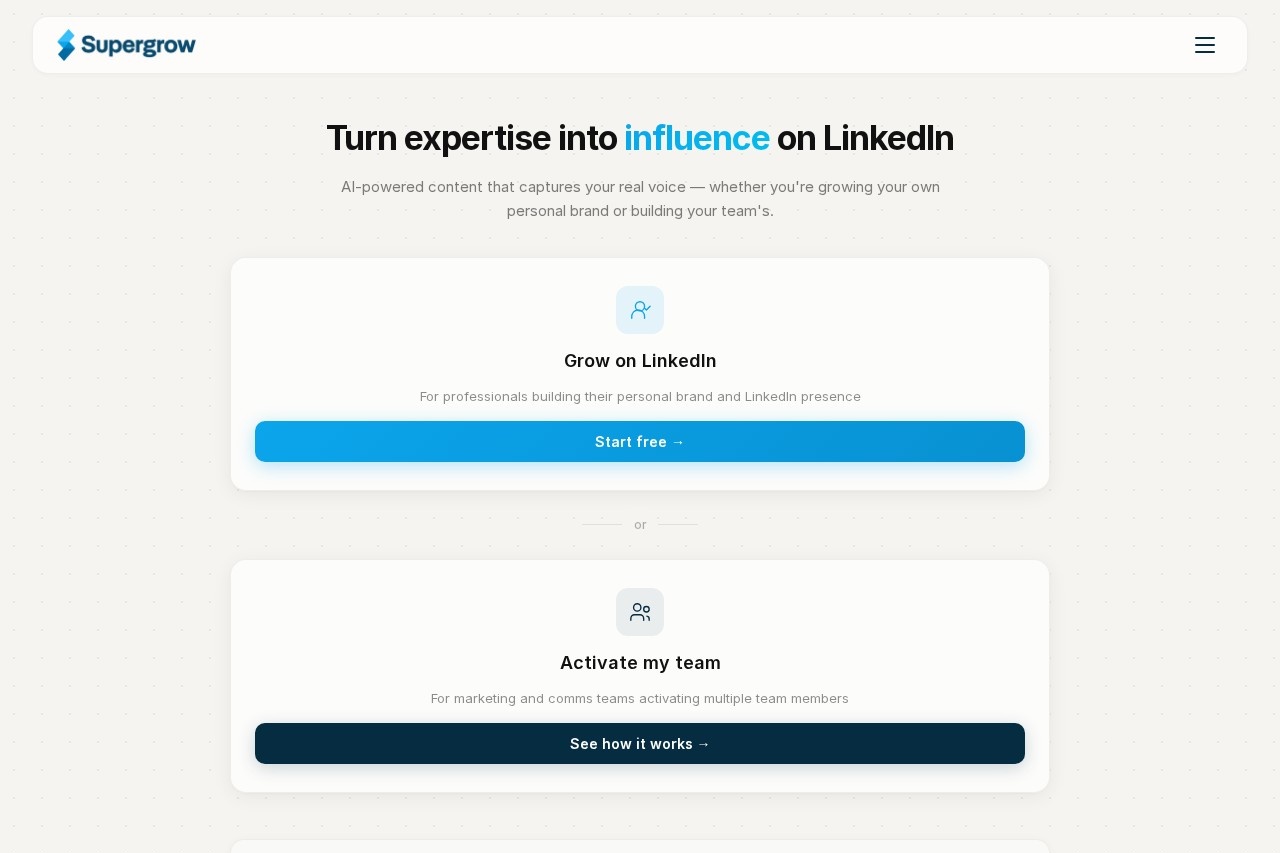Click the Supergrow wordmark text
1280x853 pixels.
coord(138,45)
